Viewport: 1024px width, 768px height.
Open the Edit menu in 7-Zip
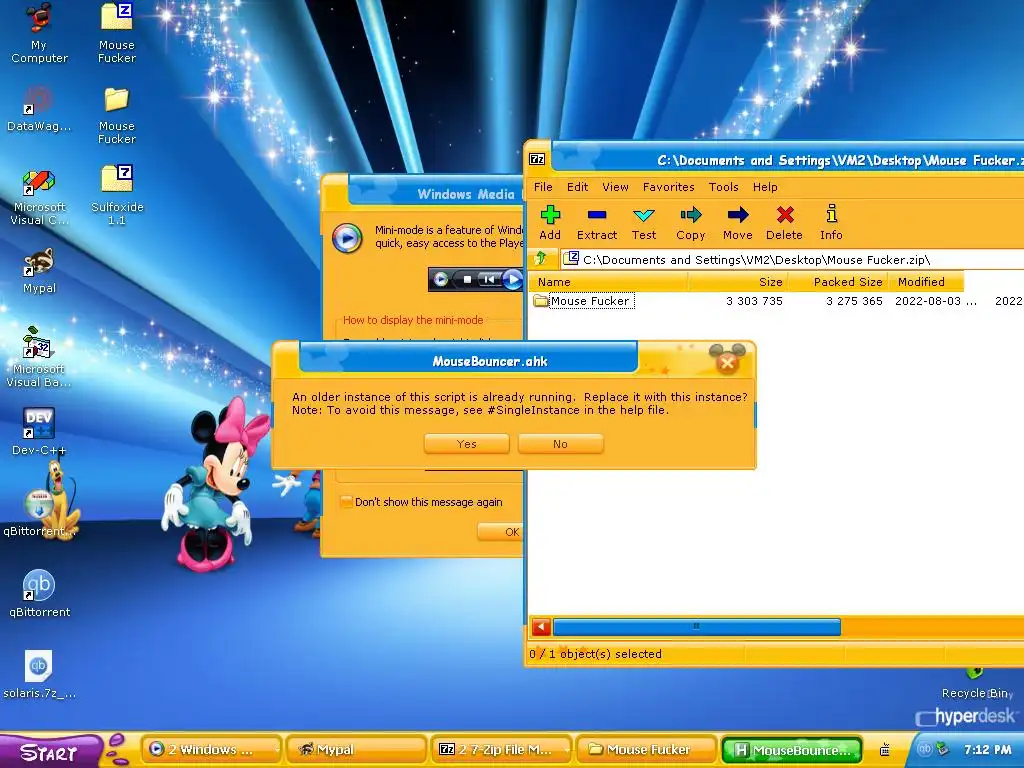(577, 187)
